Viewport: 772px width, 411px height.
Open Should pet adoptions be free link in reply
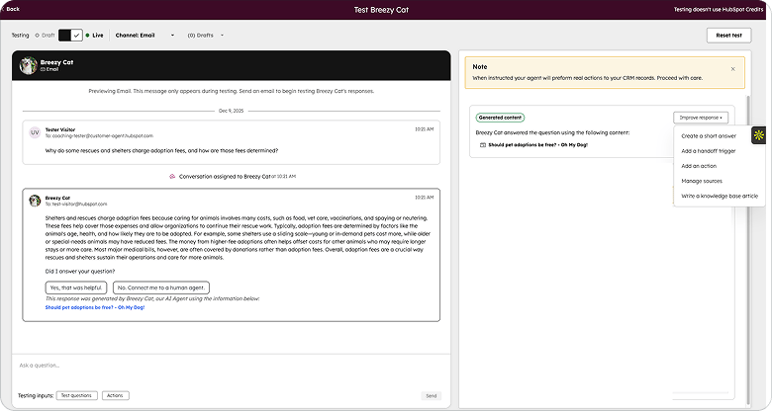pyautogui.click(x=95, y=307)
